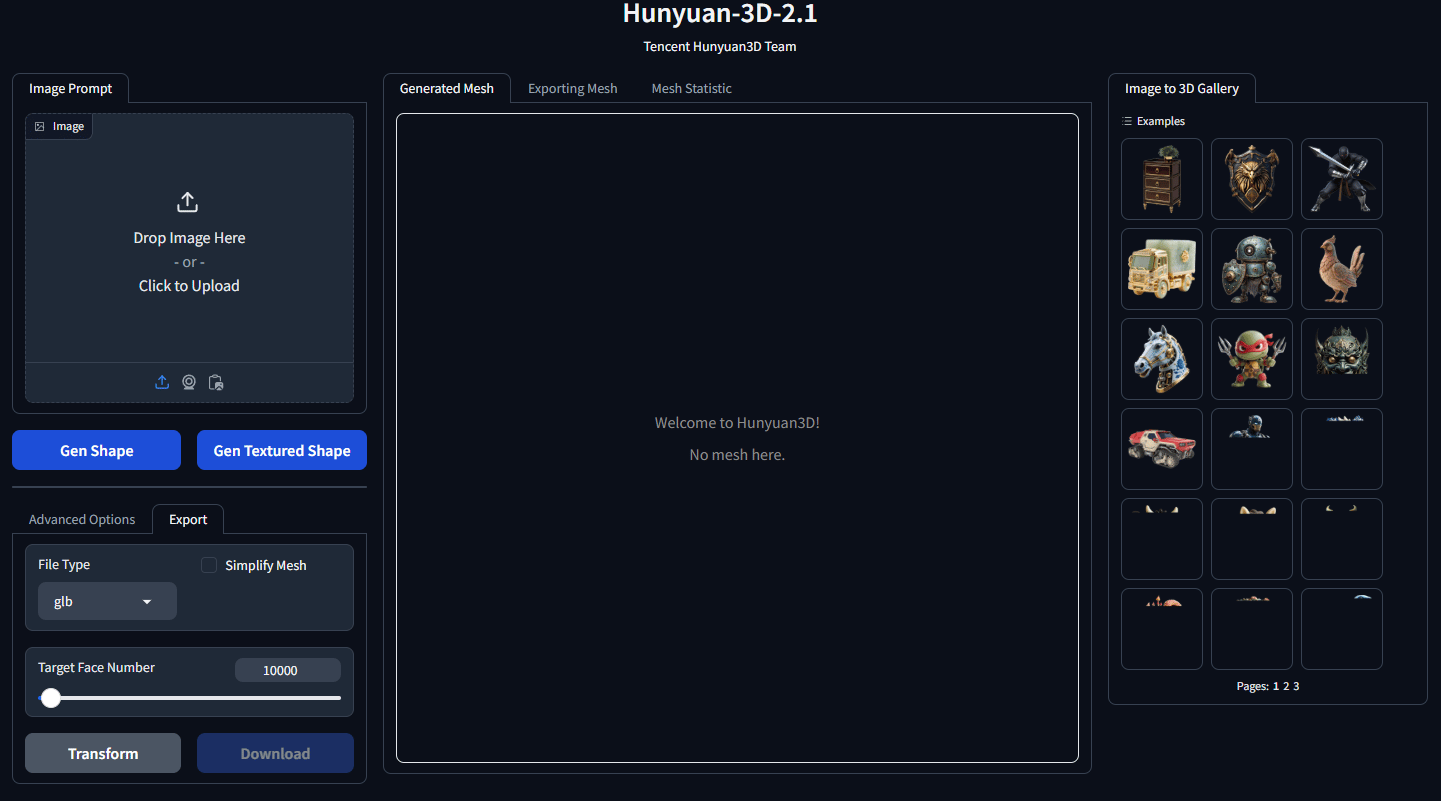Choose the red monster truck example
The image size is (1441, 801).
(x=1162, y=449)
